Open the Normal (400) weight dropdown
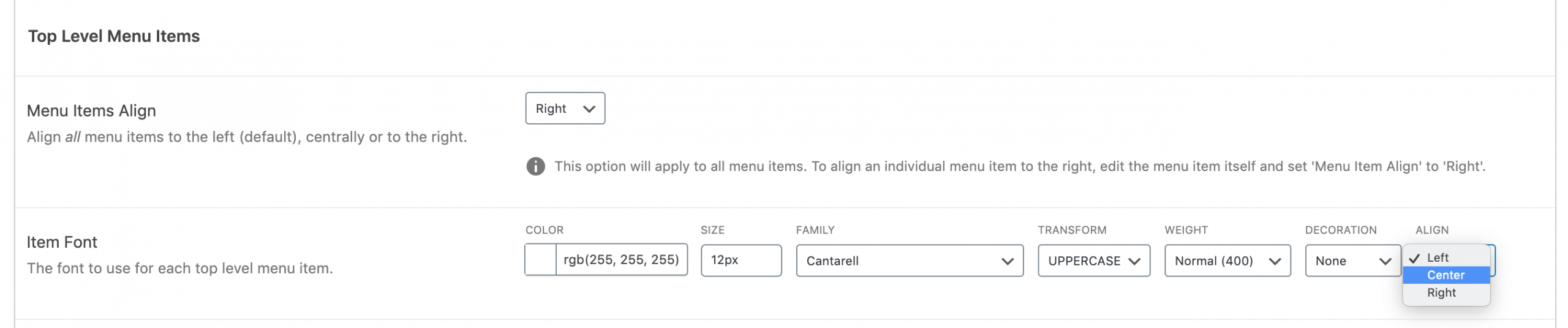Screen dimensions: 1568x328 click(x=1227, y=261)
